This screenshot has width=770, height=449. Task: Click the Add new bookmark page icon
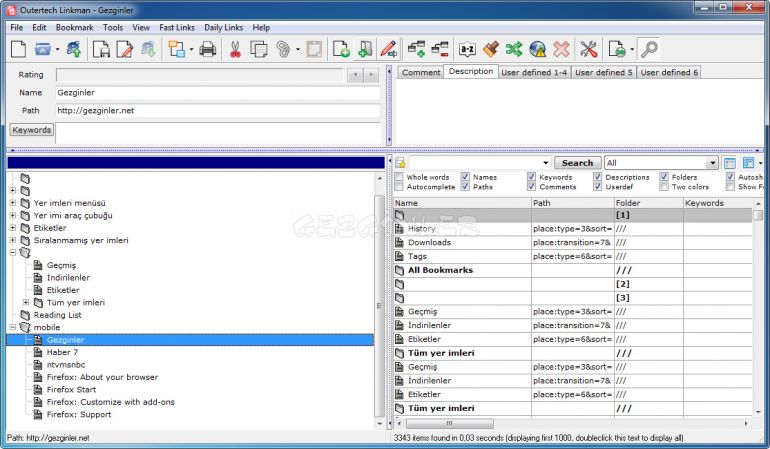341,49
